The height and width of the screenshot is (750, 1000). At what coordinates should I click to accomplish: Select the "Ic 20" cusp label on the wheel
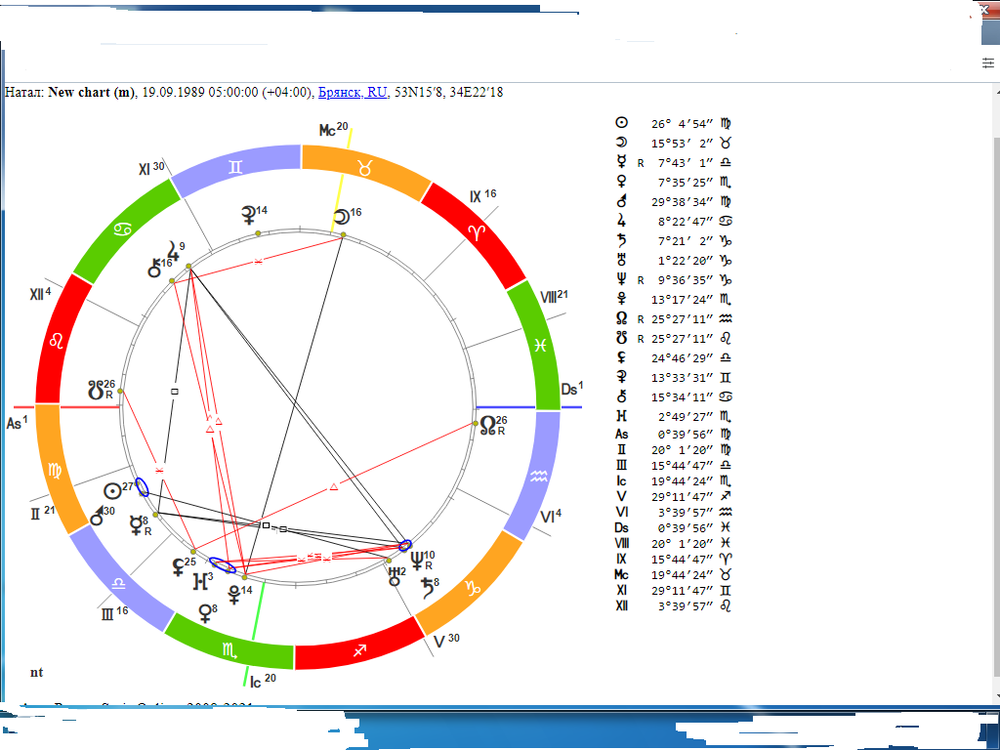point(263,680)
